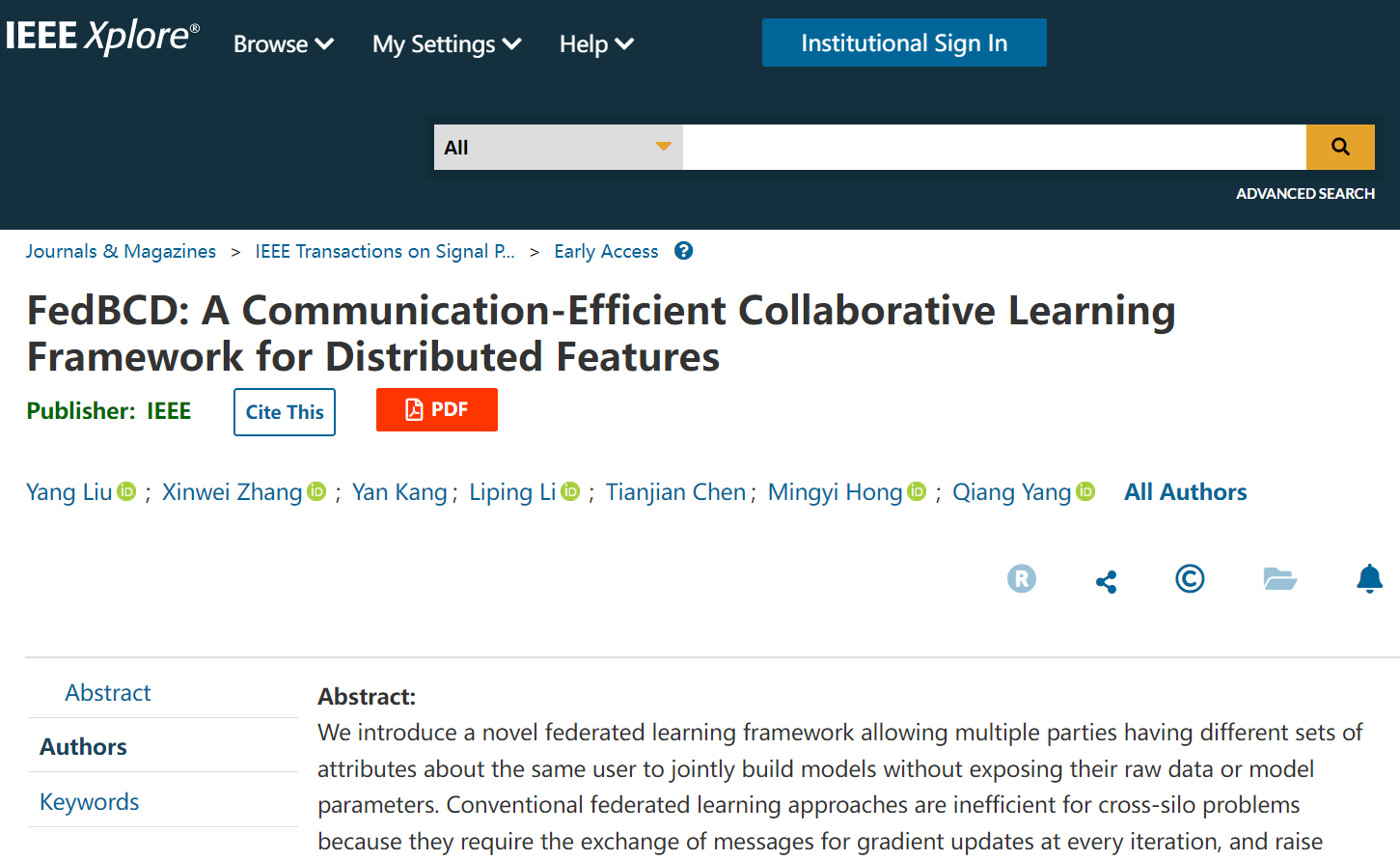Open the Help dropdown menu
The height and width of the screenshot is (861, 1400).
595,44
